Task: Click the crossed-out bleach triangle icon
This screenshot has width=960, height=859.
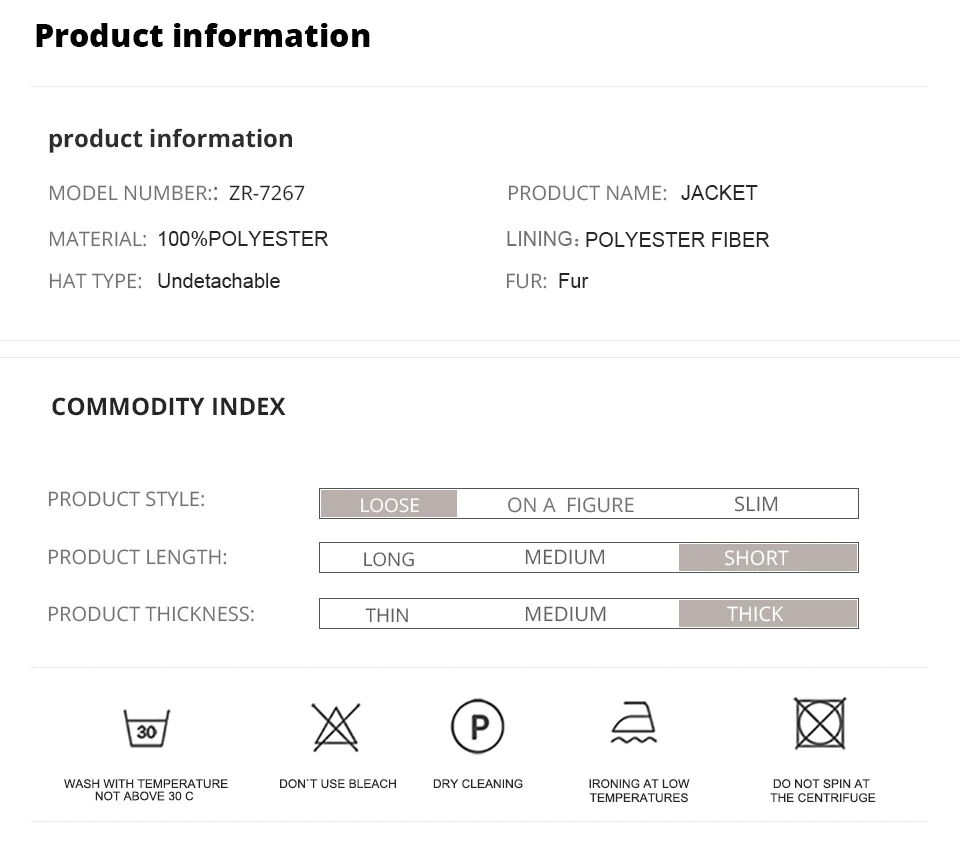Action: point(336,727)
